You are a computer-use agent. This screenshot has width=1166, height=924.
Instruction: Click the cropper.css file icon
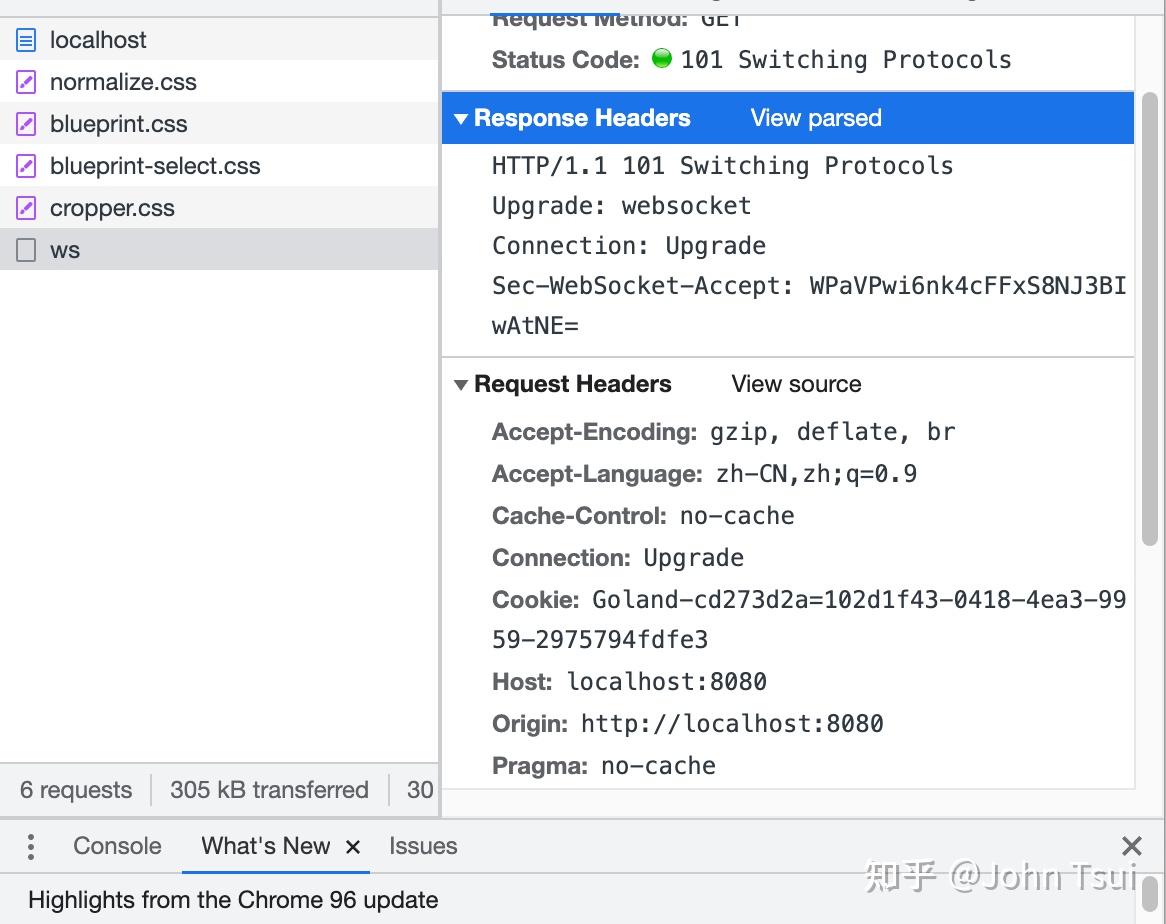point(24,208)
